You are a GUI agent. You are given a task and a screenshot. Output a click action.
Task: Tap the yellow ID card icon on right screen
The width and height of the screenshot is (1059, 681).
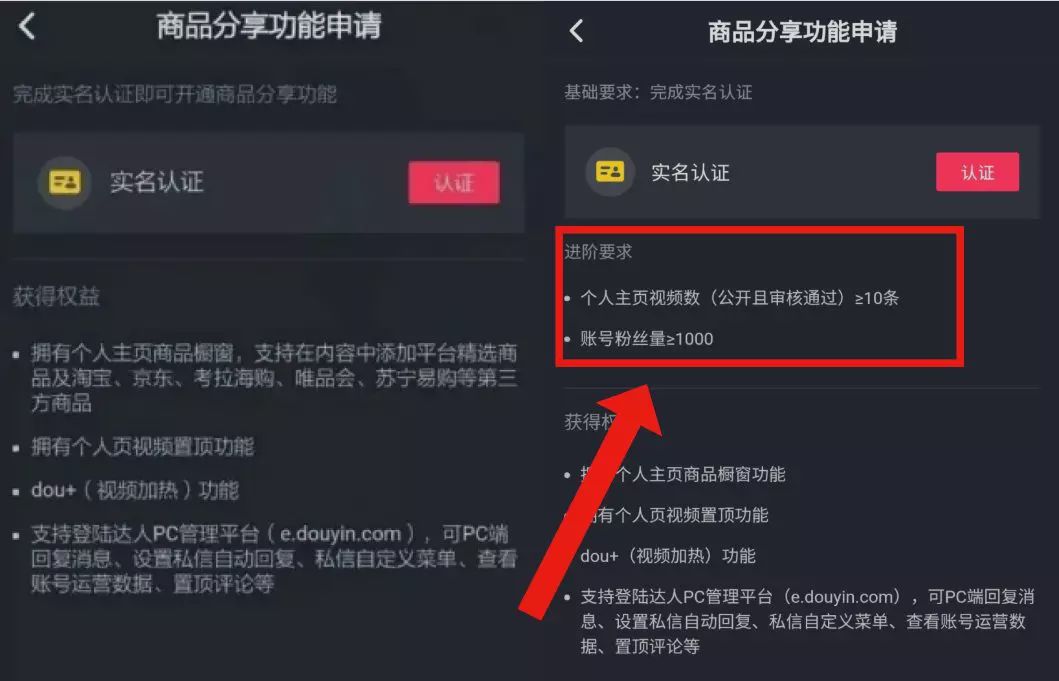(610, 172)
